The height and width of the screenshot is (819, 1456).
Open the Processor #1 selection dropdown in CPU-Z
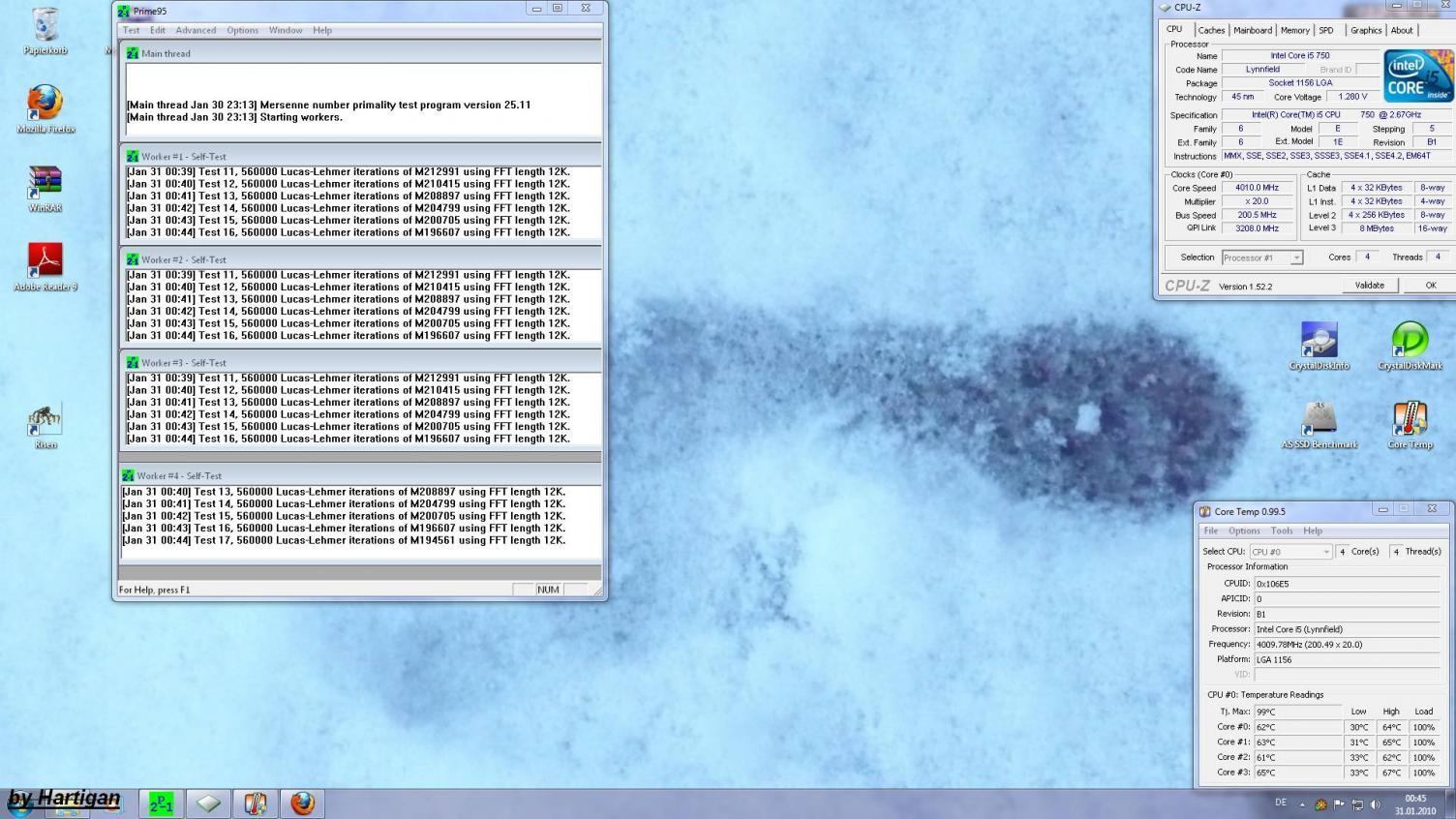[1261, 258]
